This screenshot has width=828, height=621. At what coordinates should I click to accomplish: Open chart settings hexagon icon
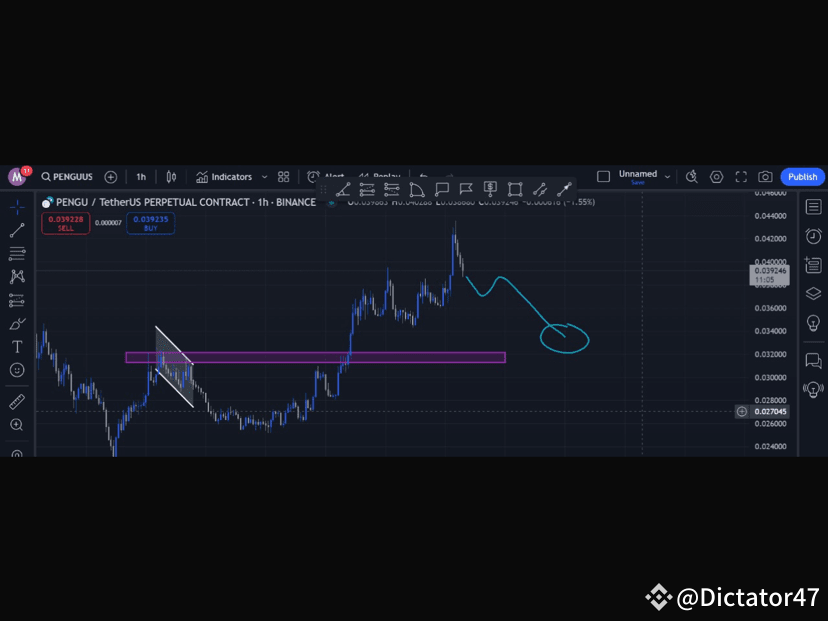[x=716, y=177]
